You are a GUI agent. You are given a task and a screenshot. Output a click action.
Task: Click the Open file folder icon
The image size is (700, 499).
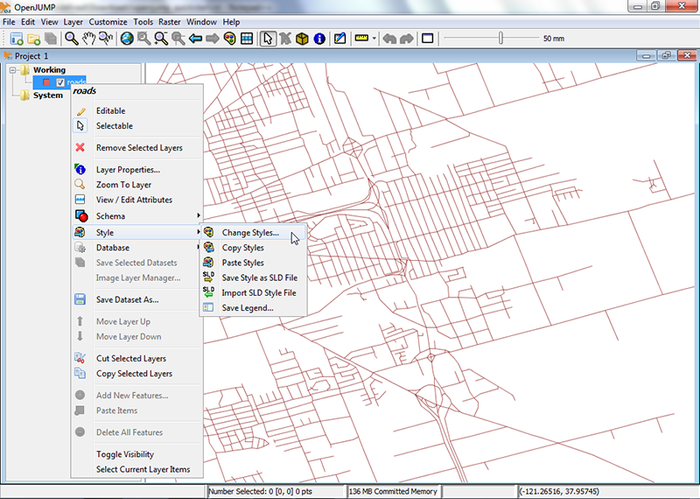click(33, 39)
